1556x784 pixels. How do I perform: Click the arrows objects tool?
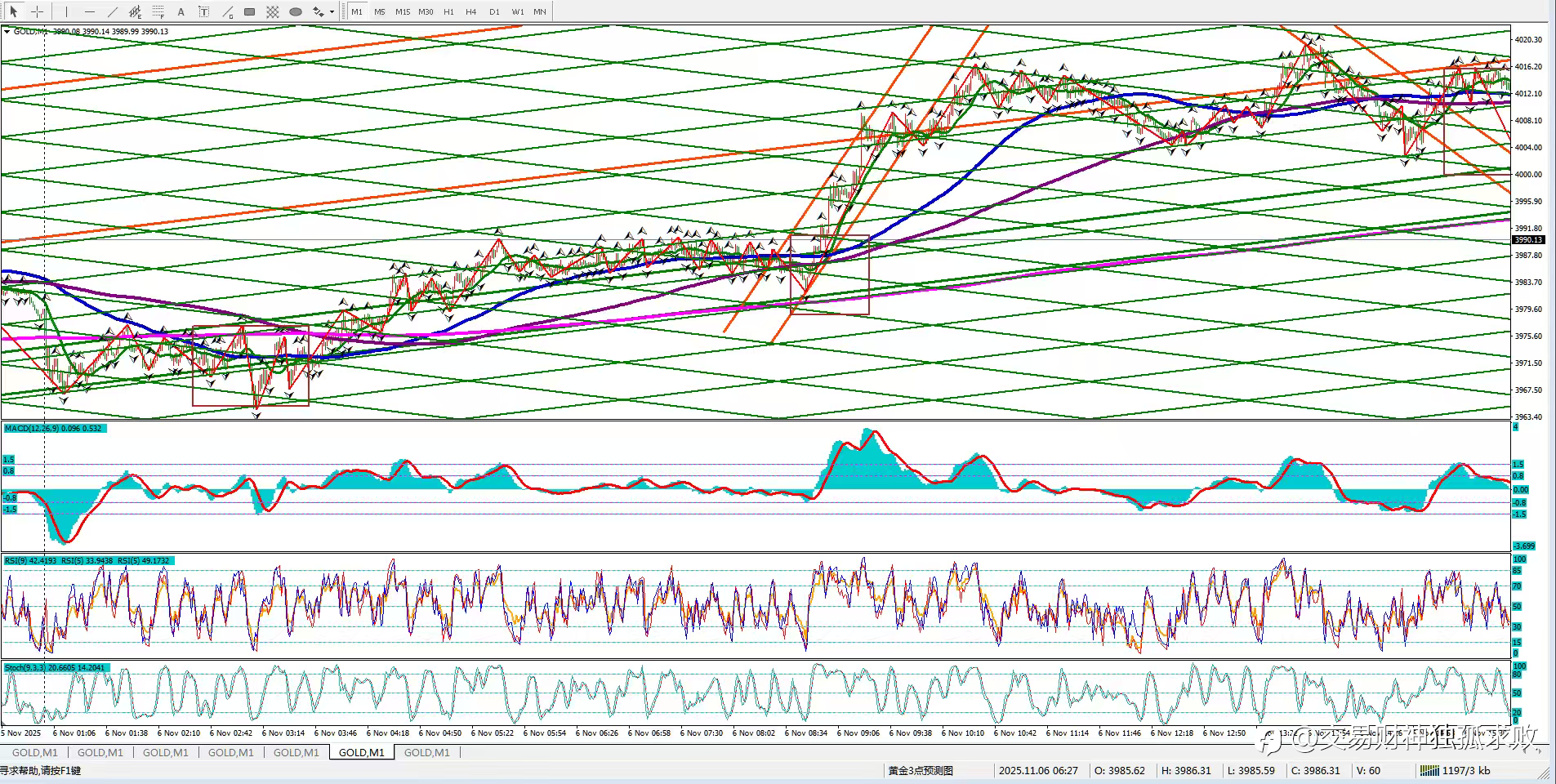pos(319,11)
